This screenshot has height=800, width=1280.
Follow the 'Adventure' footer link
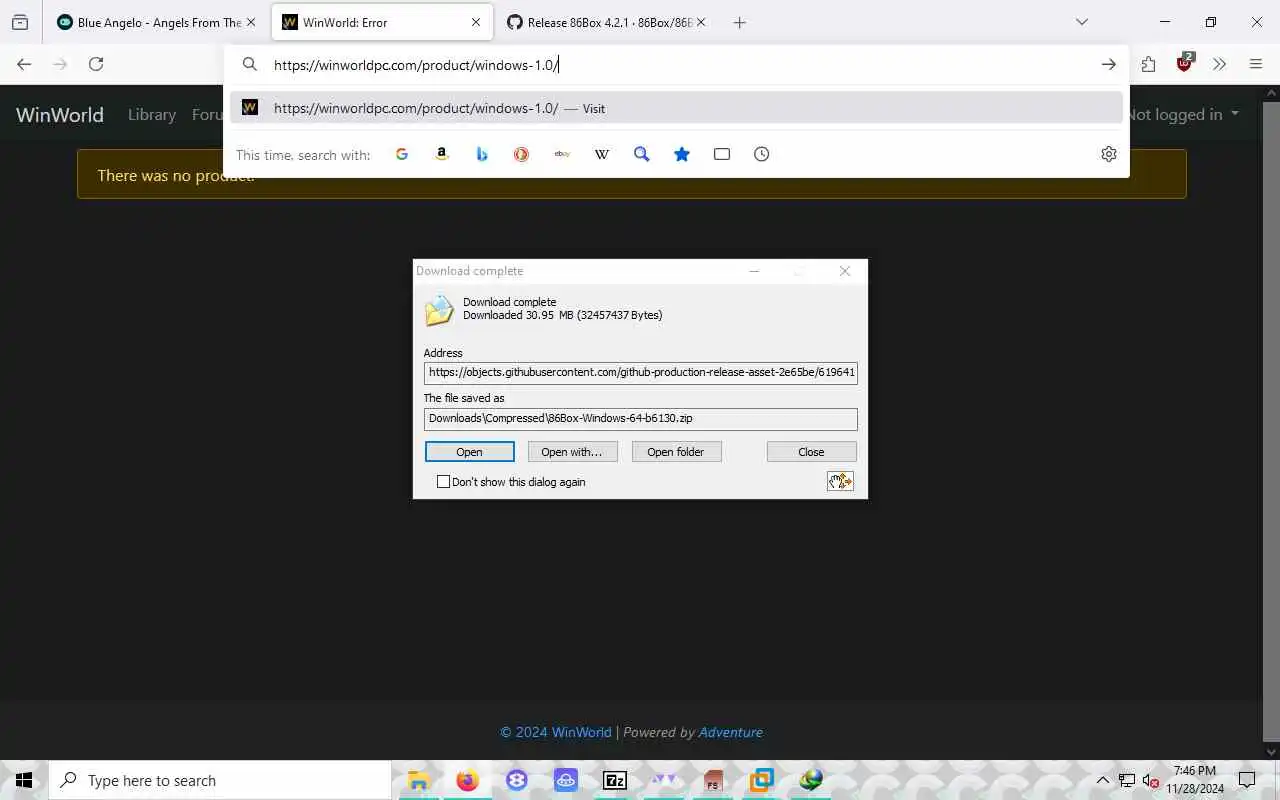tap(730, 732)
